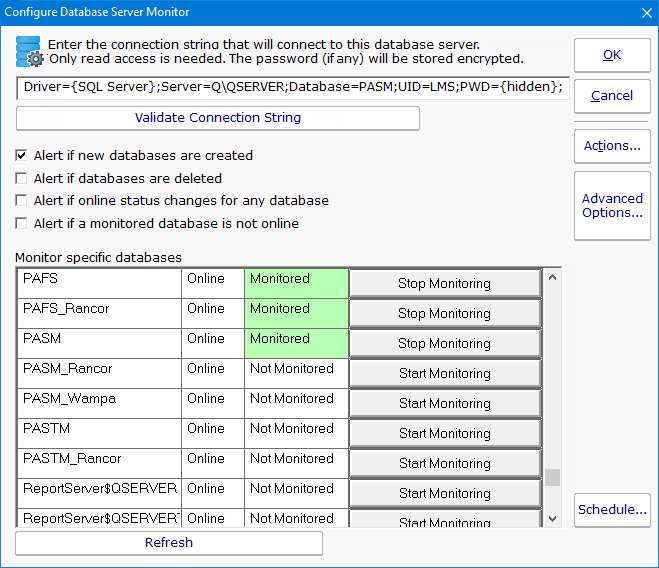Open the Schedule... settings
This screenshot has width=659, height=568.
click(x=612, y=510)
